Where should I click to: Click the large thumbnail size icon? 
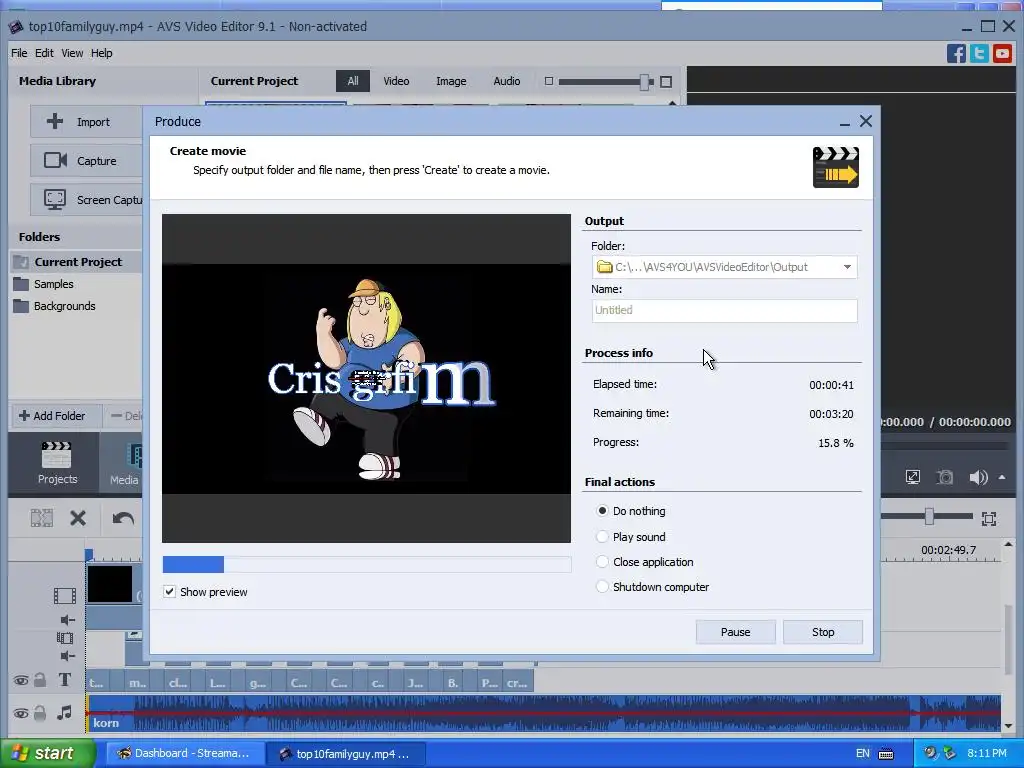click(x=666, y=82)
